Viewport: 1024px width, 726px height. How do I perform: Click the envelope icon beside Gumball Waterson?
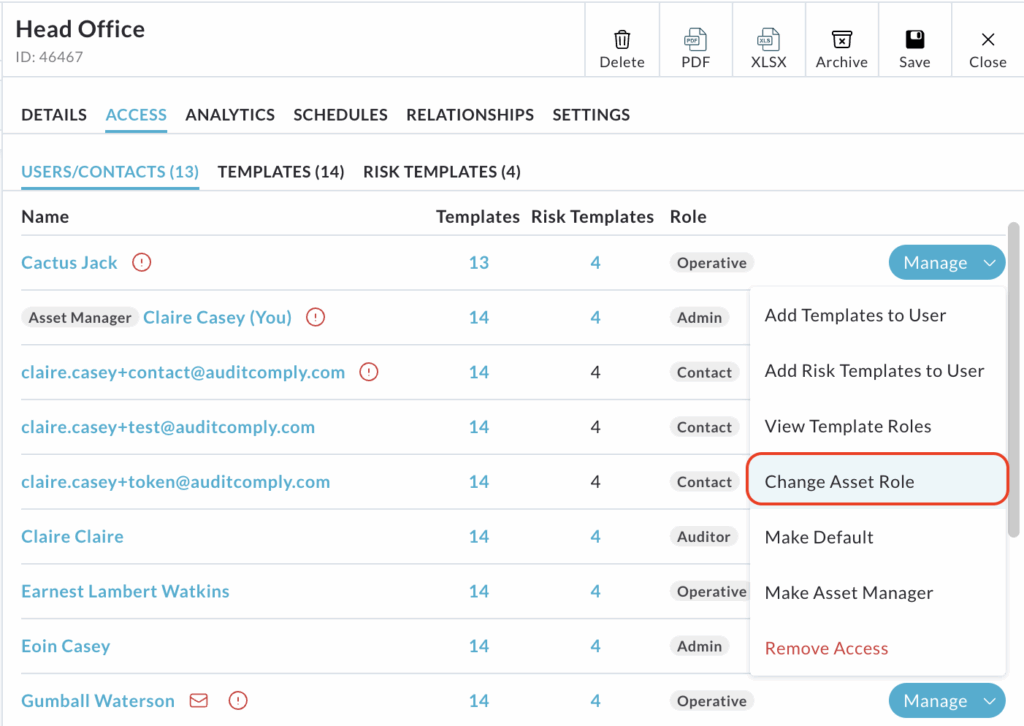pos(199,701)
